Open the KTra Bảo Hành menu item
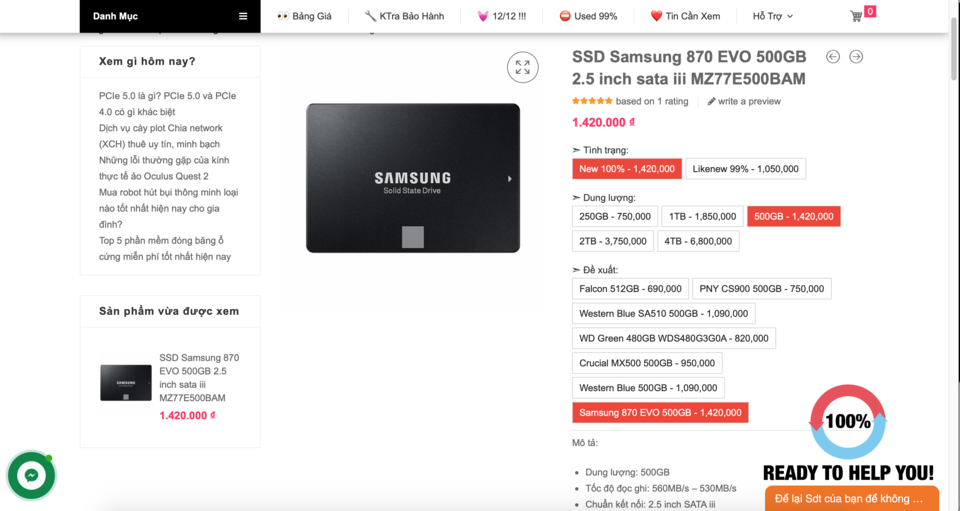 [x=404, y=17]
